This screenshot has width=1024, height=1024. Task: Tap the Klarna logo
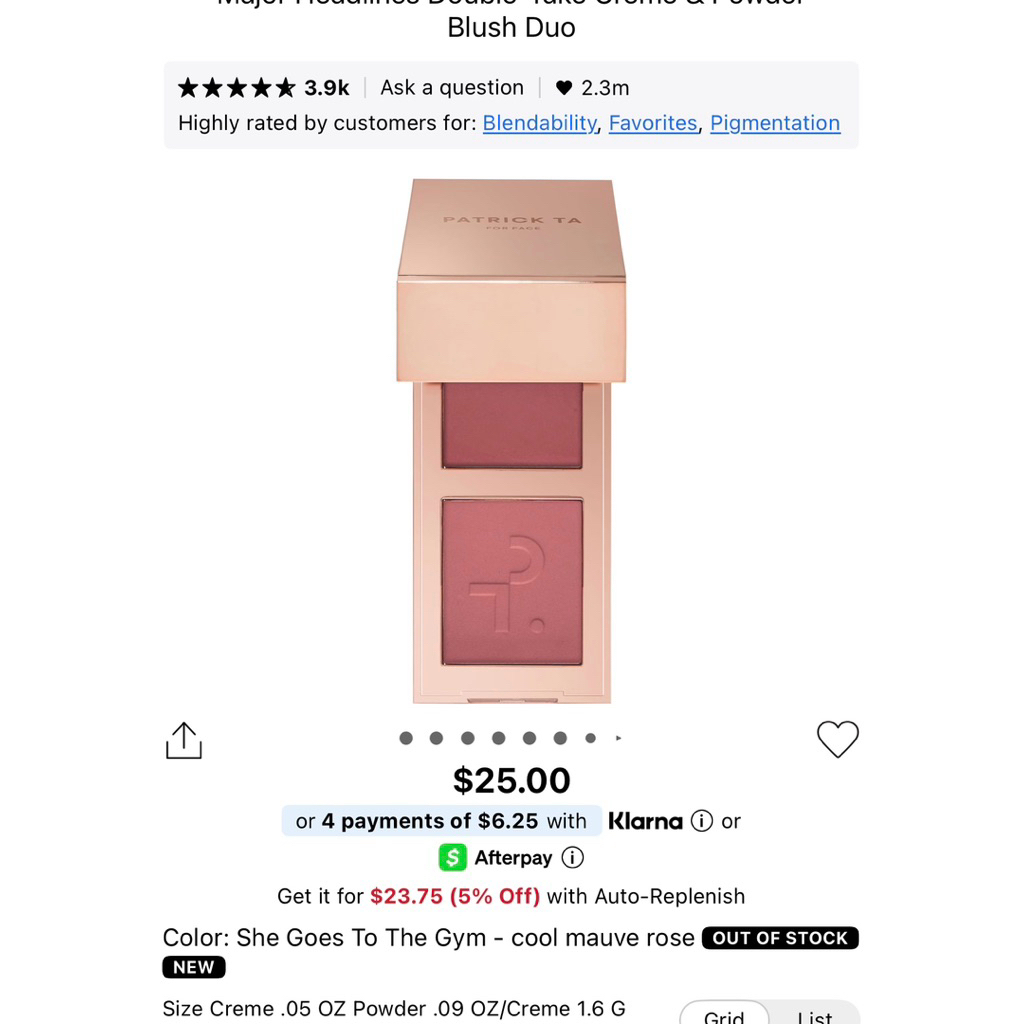[x=645, y=821]
